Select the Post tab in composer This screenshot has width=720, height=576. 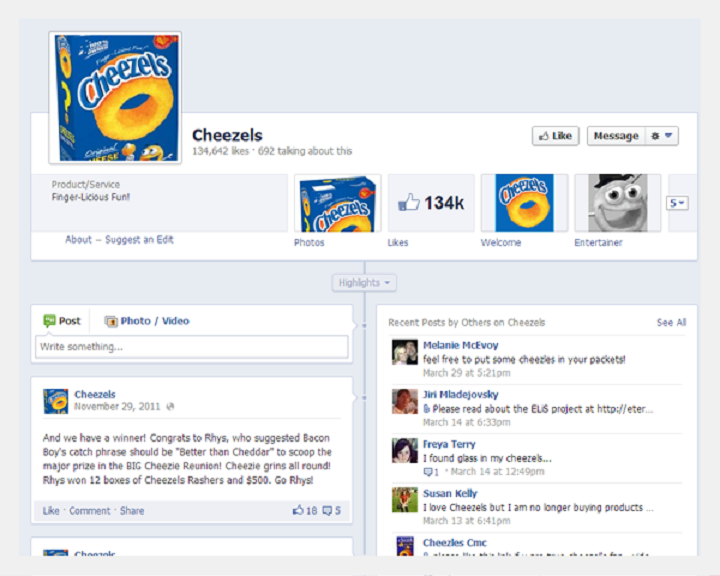pos(62,321)
